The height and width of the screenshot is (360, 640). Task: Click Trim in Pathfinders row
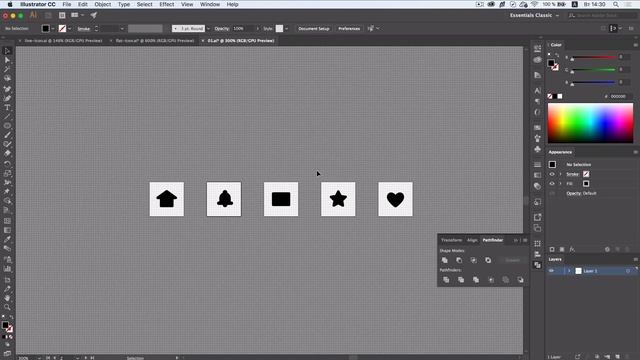tap(461, 280)
